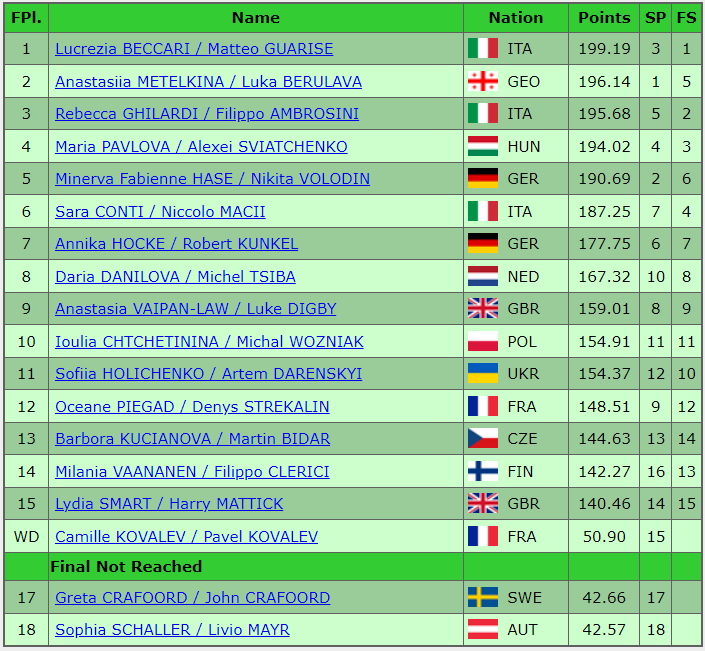Open Camille KOVALEV / Pavel KOVALEV link
The image size is (705, 651).
click(186, 537)
